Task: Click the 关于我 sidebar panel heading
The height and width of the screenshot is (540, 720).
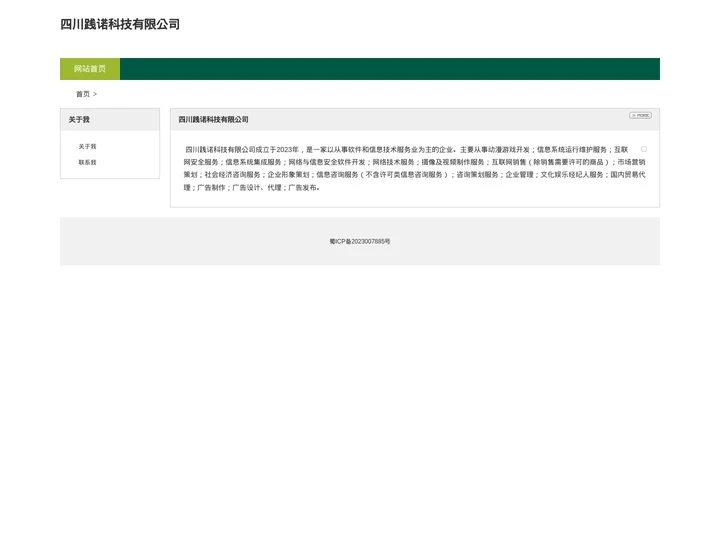Action: click(79, 120)
